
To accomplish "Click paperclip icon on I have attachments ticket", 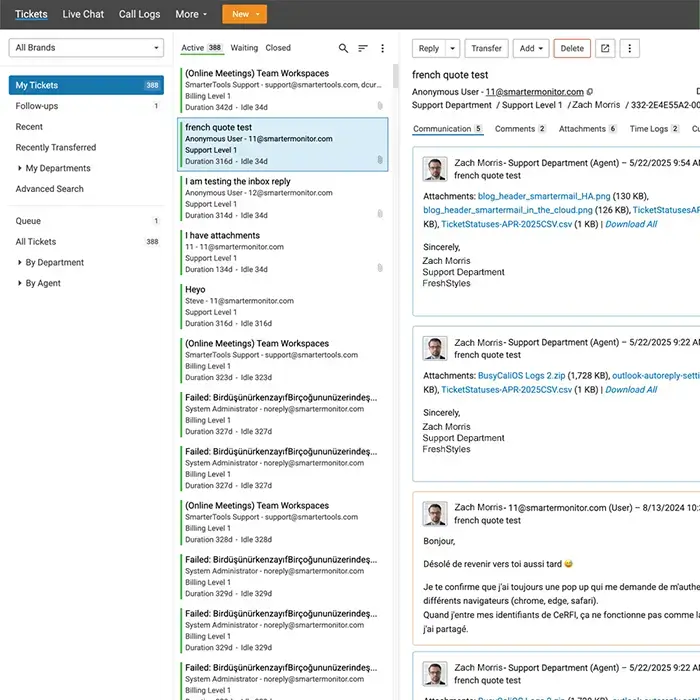I will point(380,268).
